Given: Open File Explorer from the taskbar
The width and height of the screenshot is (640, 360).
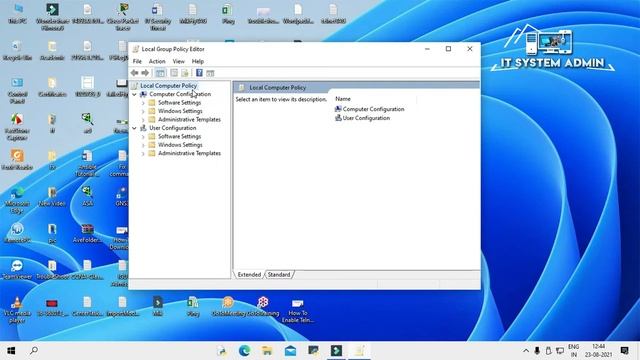Looking at the screenshot, I should pyautogui.click(x=267, y=351).
